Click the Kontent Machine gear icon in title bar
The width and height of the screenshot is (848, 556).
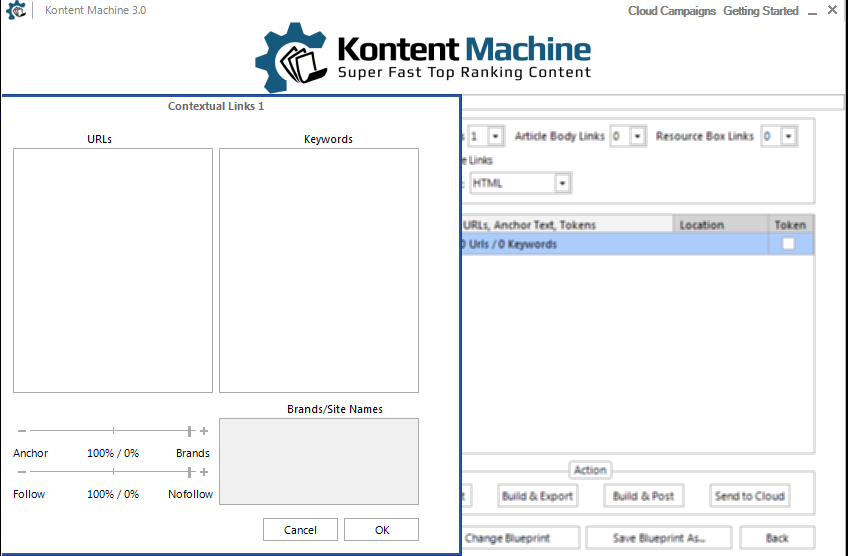pos(16,10)
